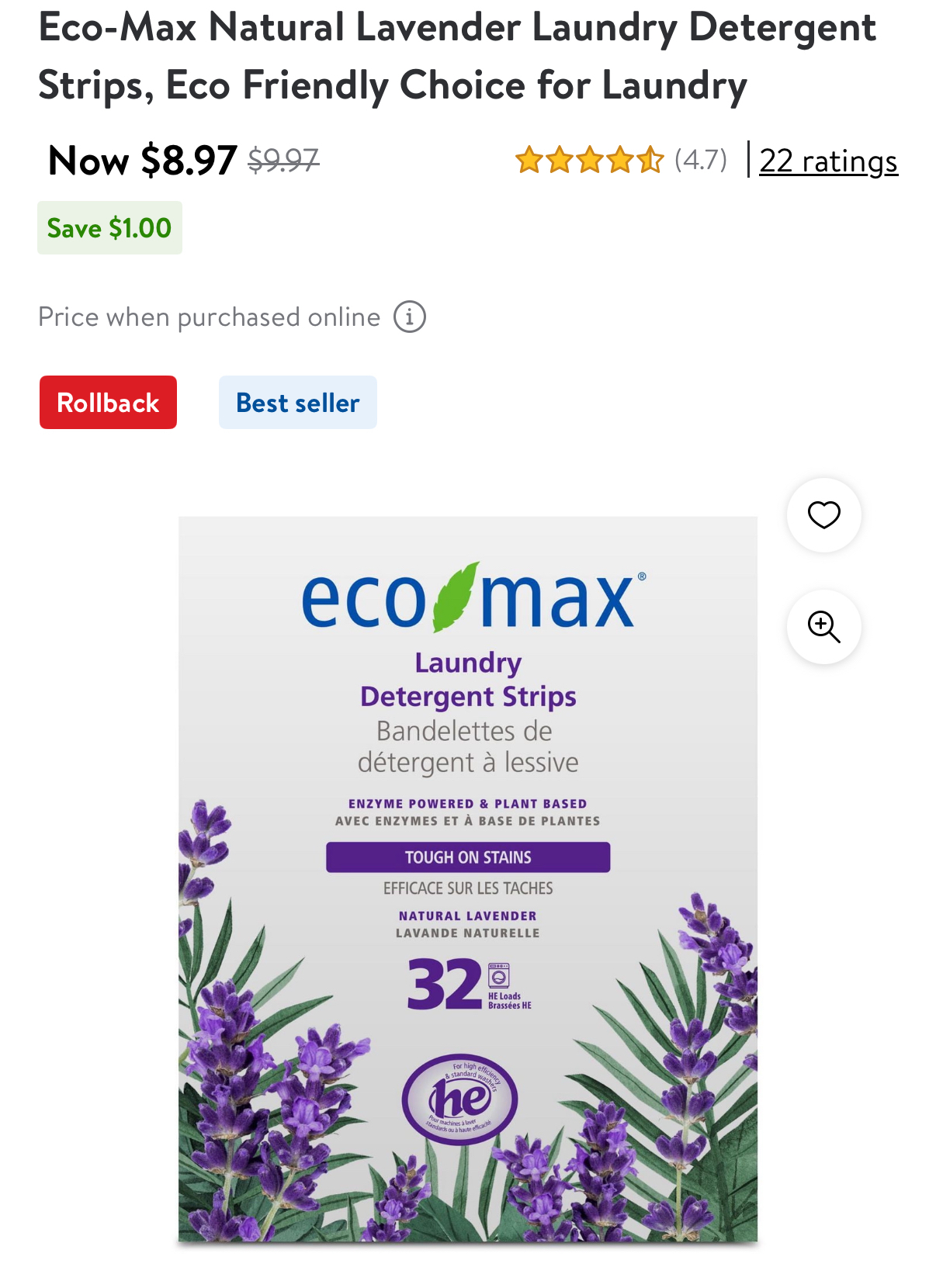Viewport: 936px width, 1288px height.
Task: Open the price info circle icon
Action: [x=409, y=317]
